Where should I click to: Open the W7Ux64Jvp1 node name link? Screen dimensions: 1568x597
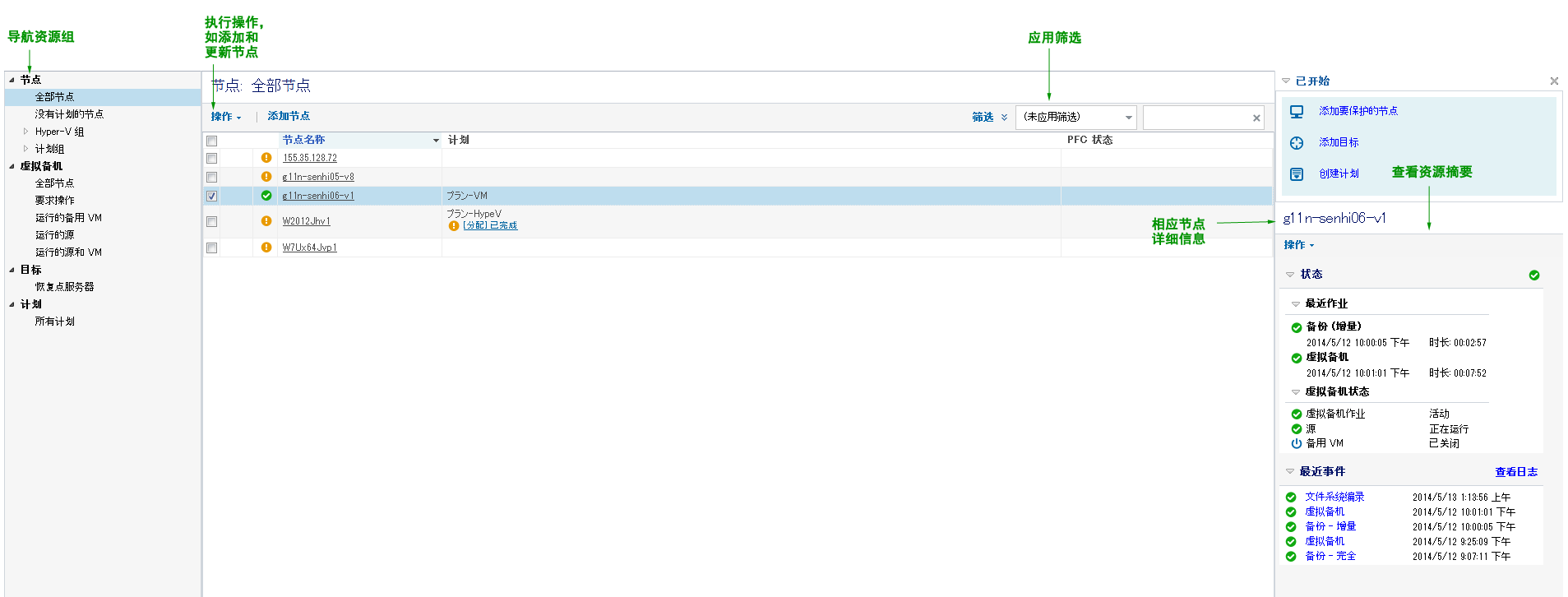tap(309, 248)
